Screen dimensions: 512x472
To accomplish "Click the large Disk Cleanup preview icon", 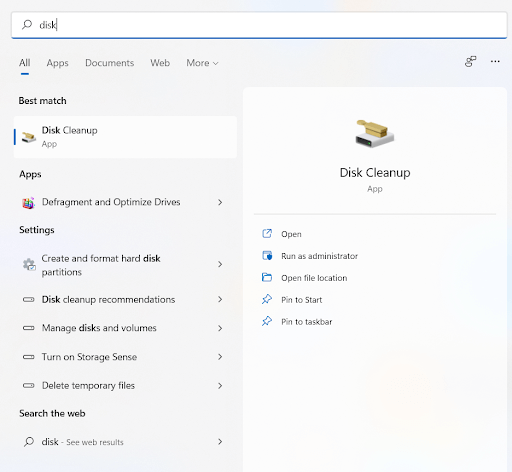I will click(x=375, y=134).
